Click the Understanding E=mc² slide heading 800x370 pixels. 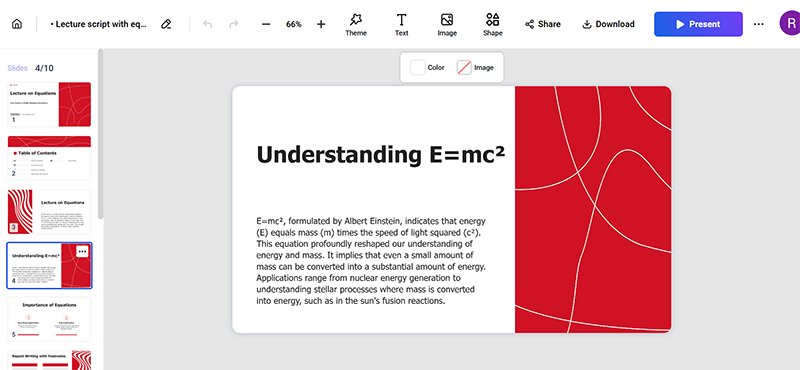point(381,154)
